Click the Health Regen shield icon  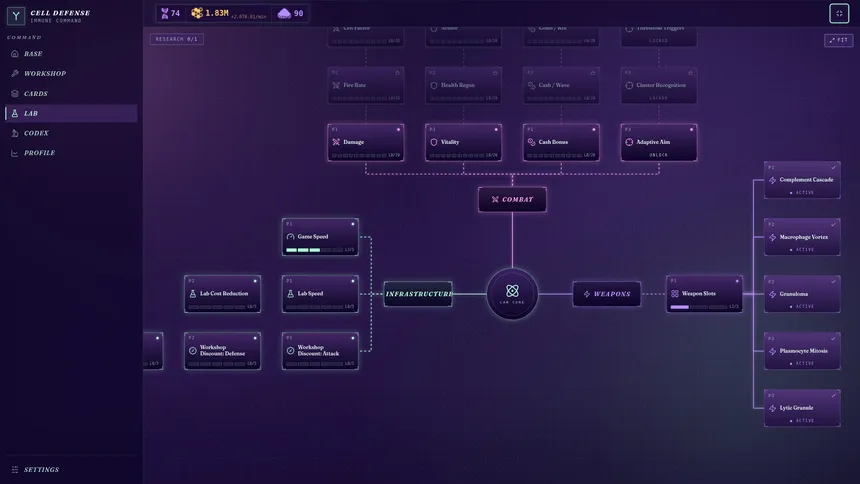[x=434, y=85]
